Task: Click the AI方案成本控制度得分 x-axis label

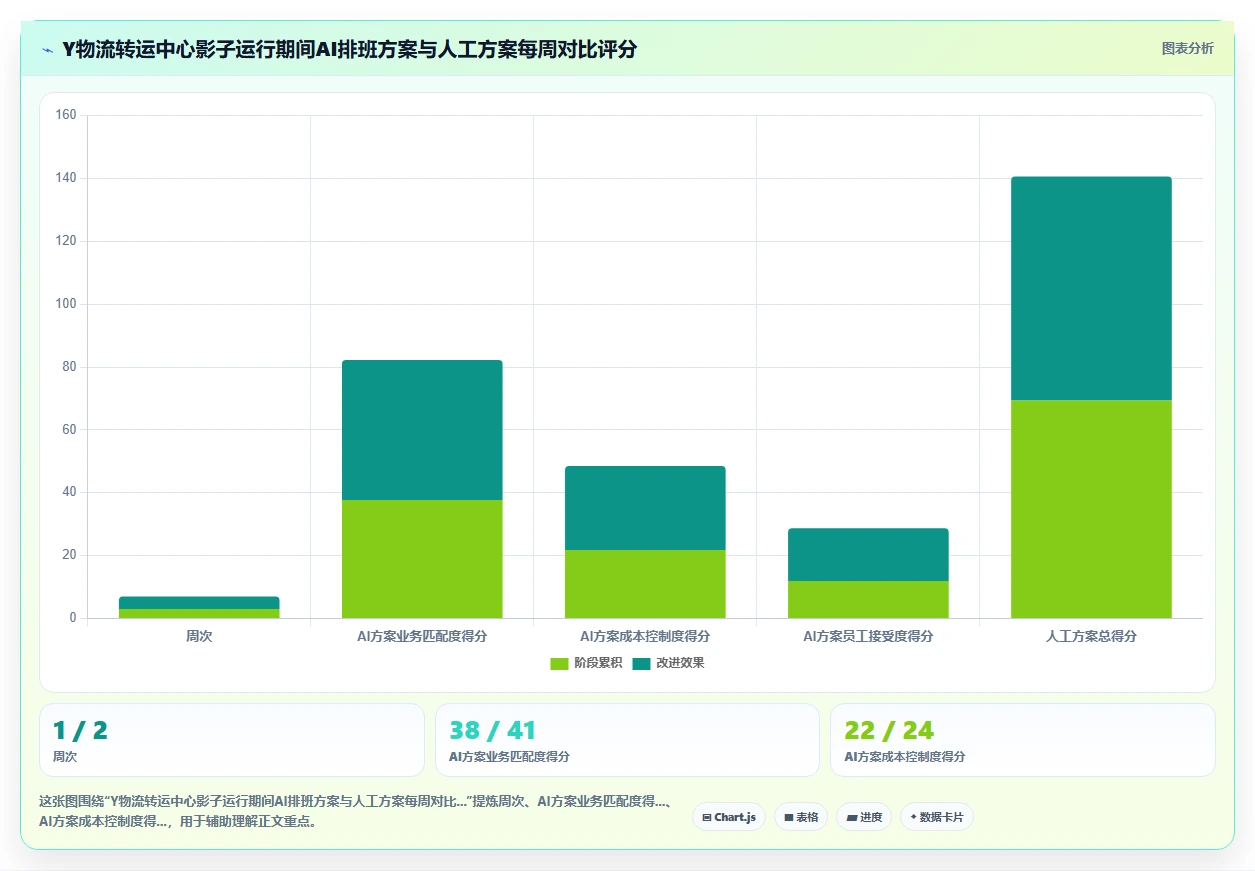Action: (x=645, y=636)
